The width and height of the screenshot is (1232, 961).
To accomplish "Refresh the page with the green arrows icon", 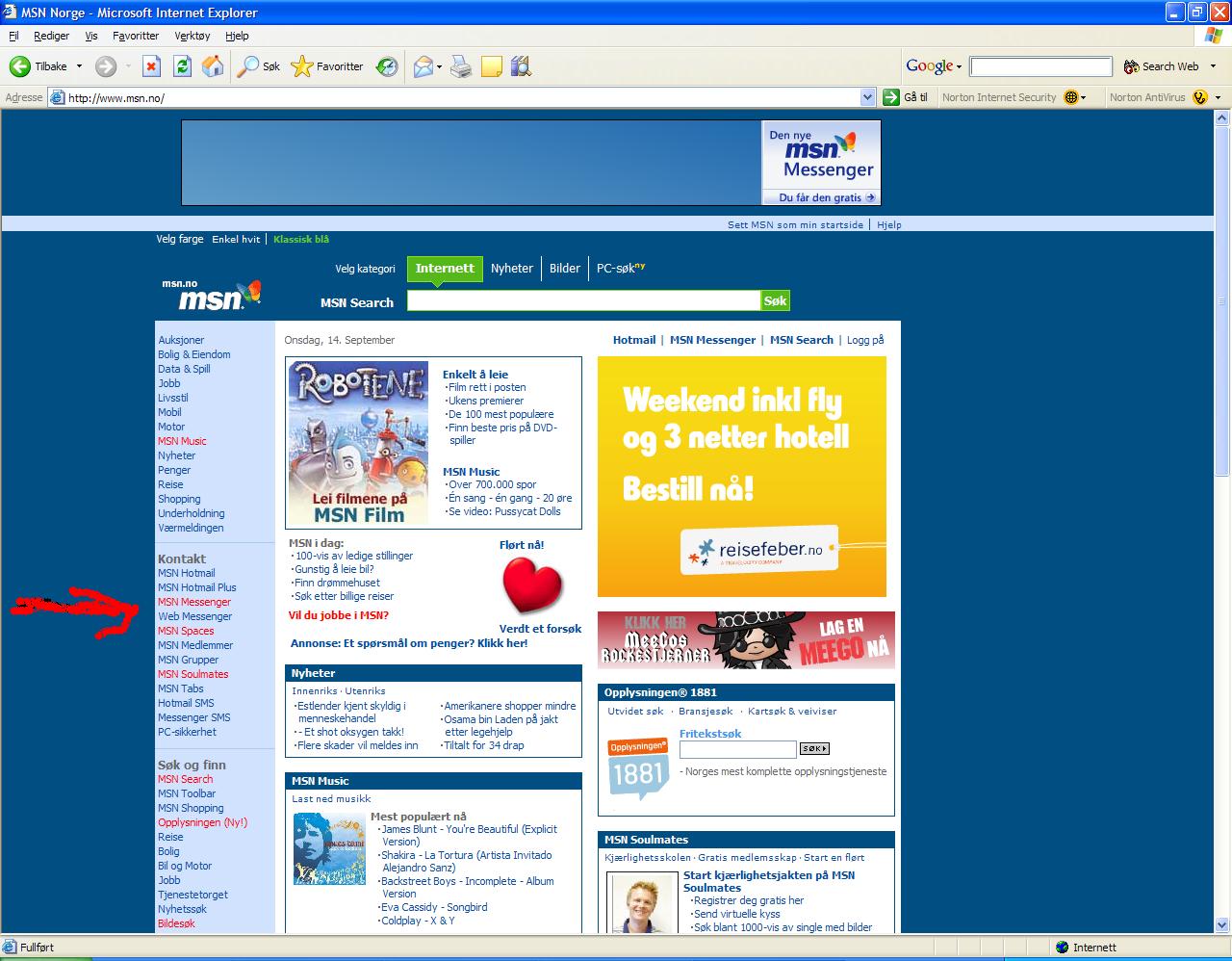I will (x=182, y=66).
